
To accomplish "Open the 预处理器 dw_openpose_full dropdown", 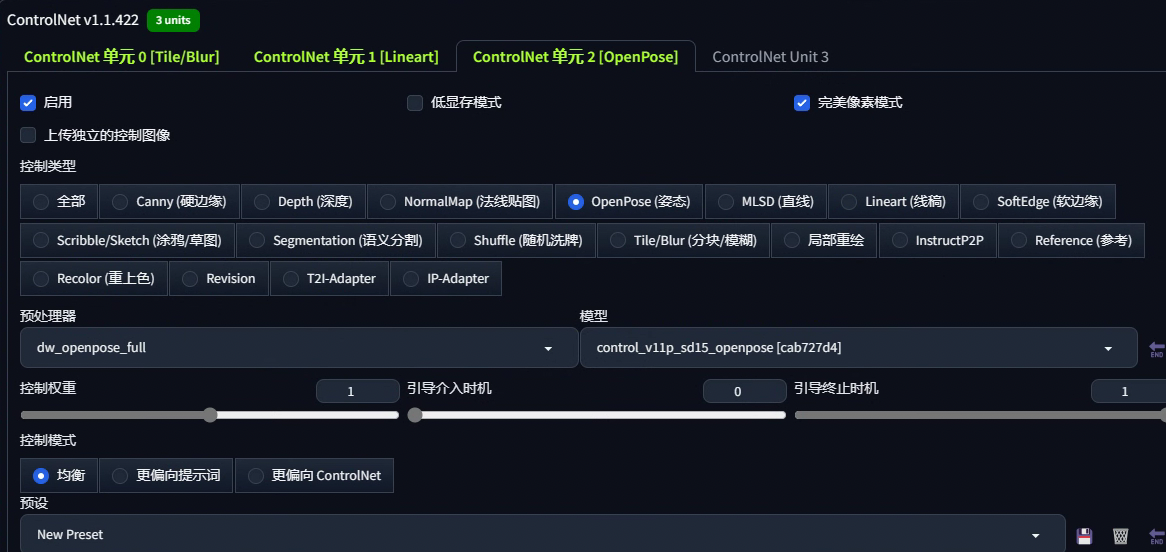I will (x=299, y=347).
